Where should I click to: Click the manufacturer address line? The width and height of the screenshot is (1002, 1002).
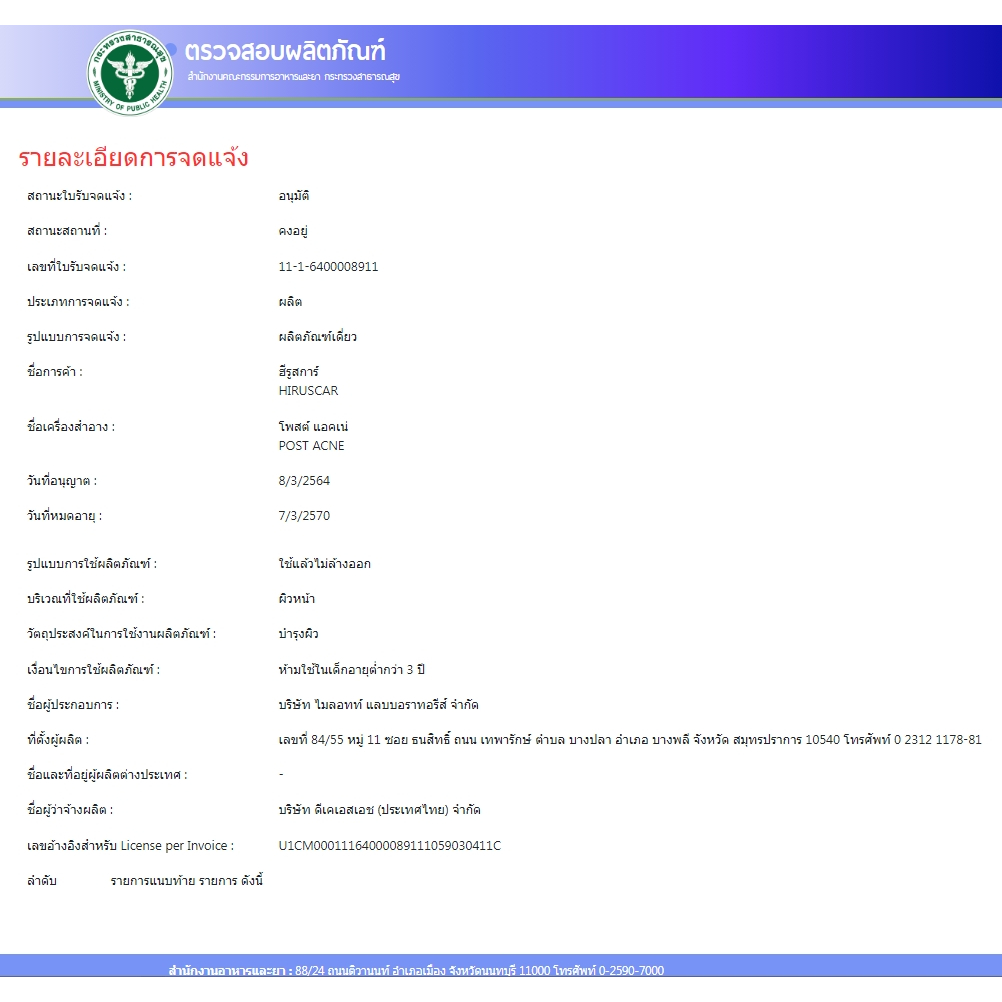click(x=629, y=740)
